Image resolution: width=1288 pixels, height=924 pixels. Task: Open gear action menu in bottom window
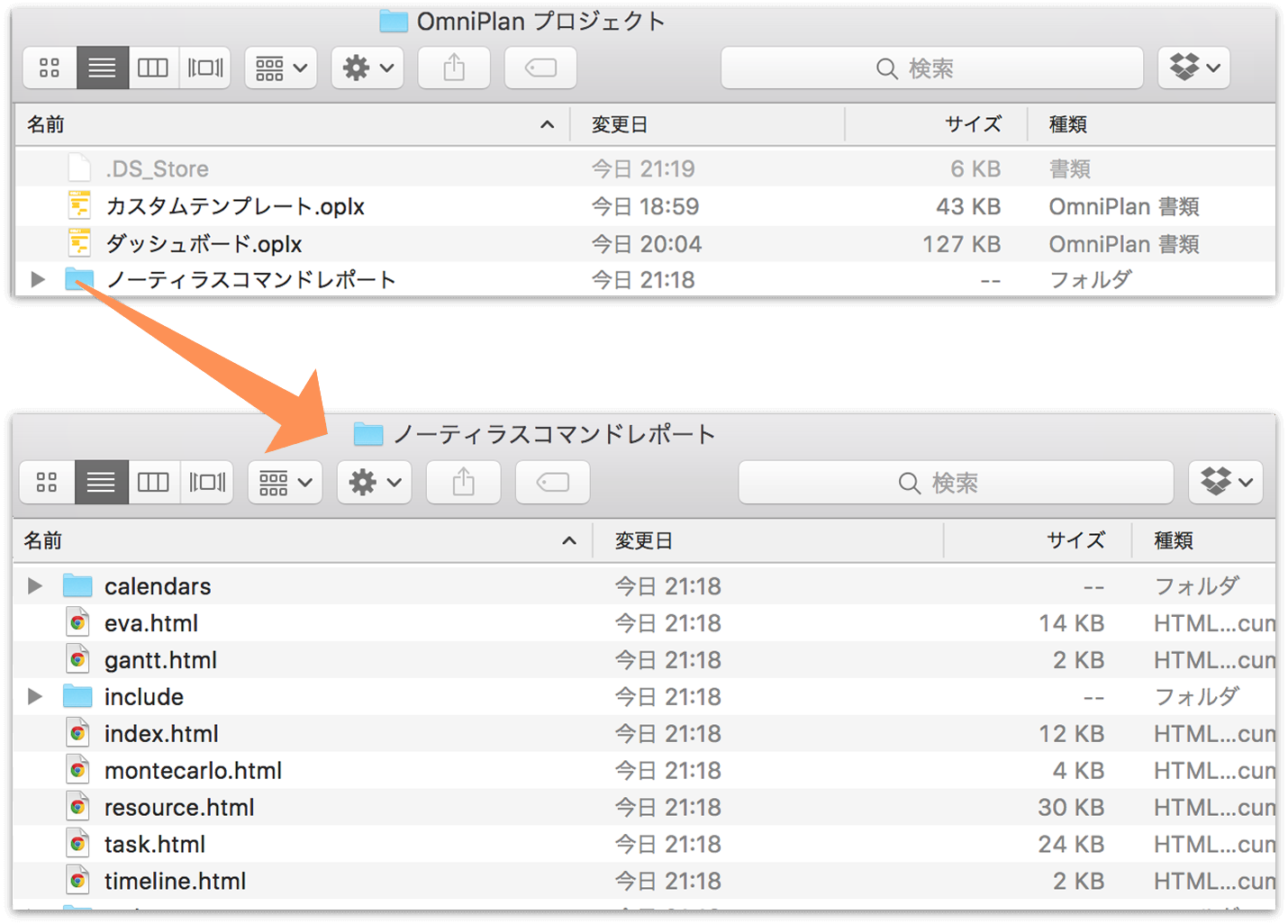coord(375,482)
